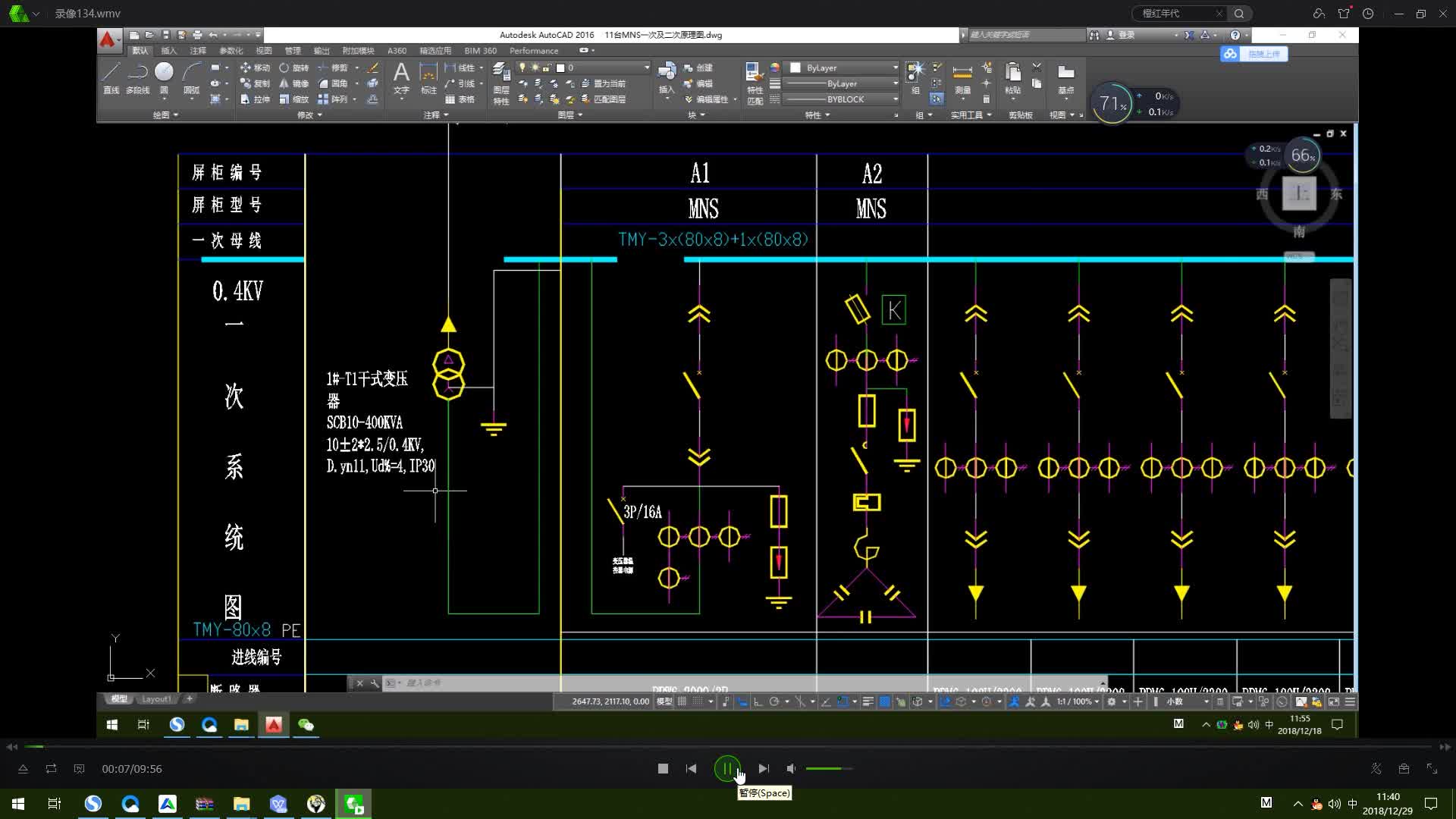
Task: Toggle ortho mode in status bar
Action: point(758,701)
